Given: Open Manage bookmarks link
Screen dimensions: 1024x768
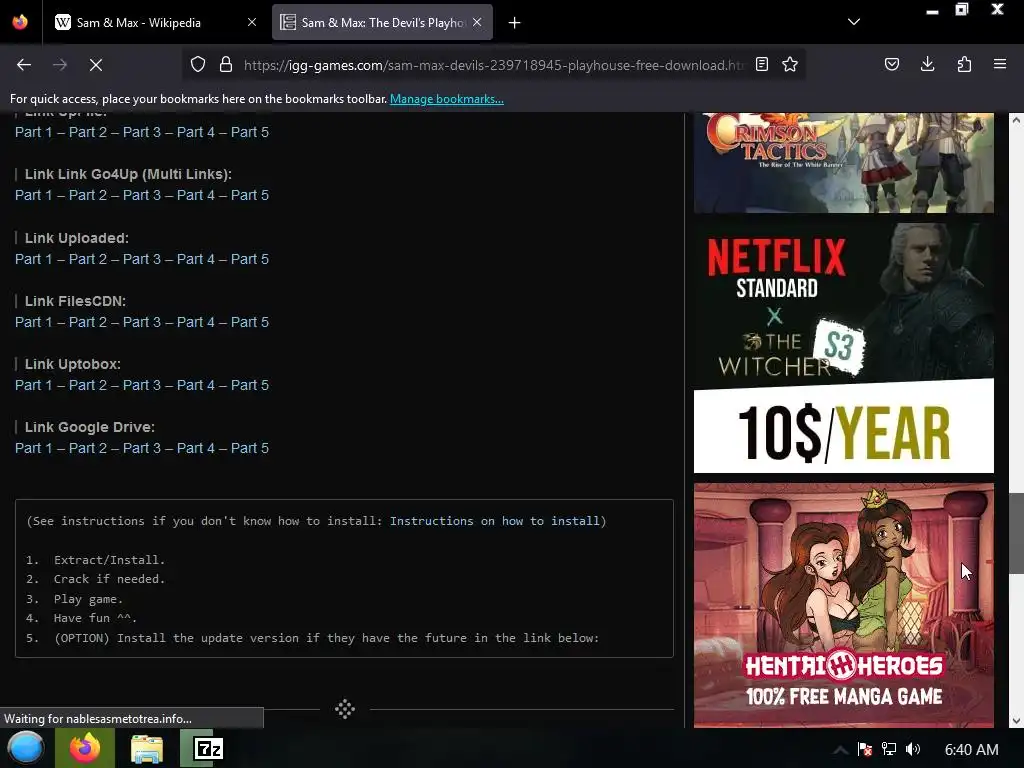Looking at the screenshot, I should pyautogui.click(x=447, y=99).
